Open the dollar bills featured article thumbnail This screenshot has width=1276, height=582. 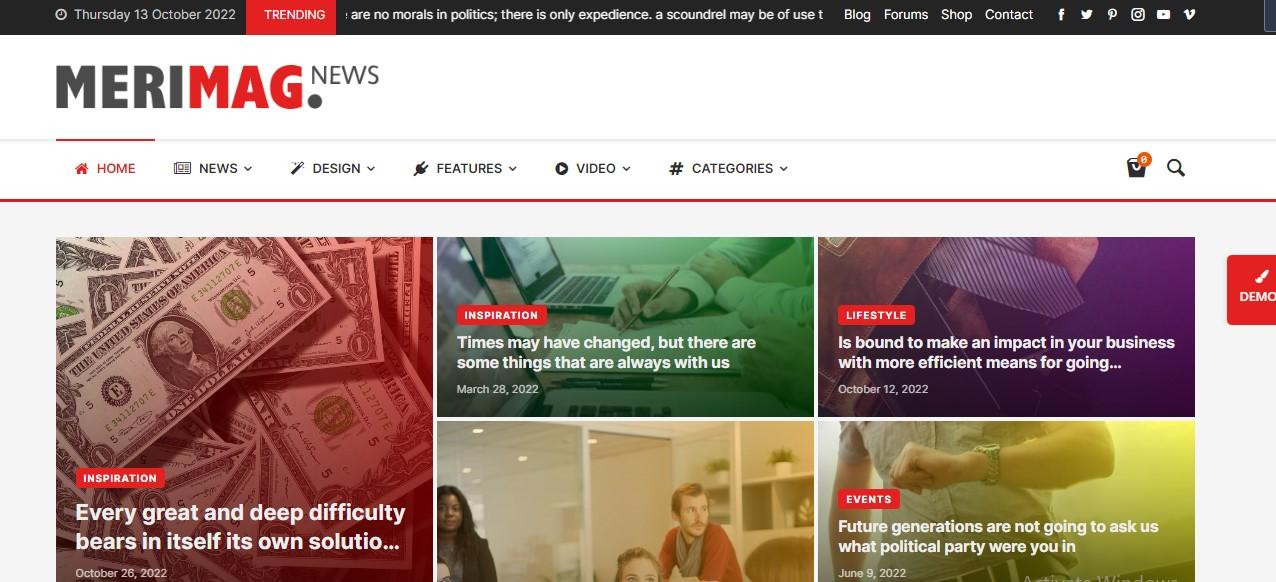click(244, 409)
